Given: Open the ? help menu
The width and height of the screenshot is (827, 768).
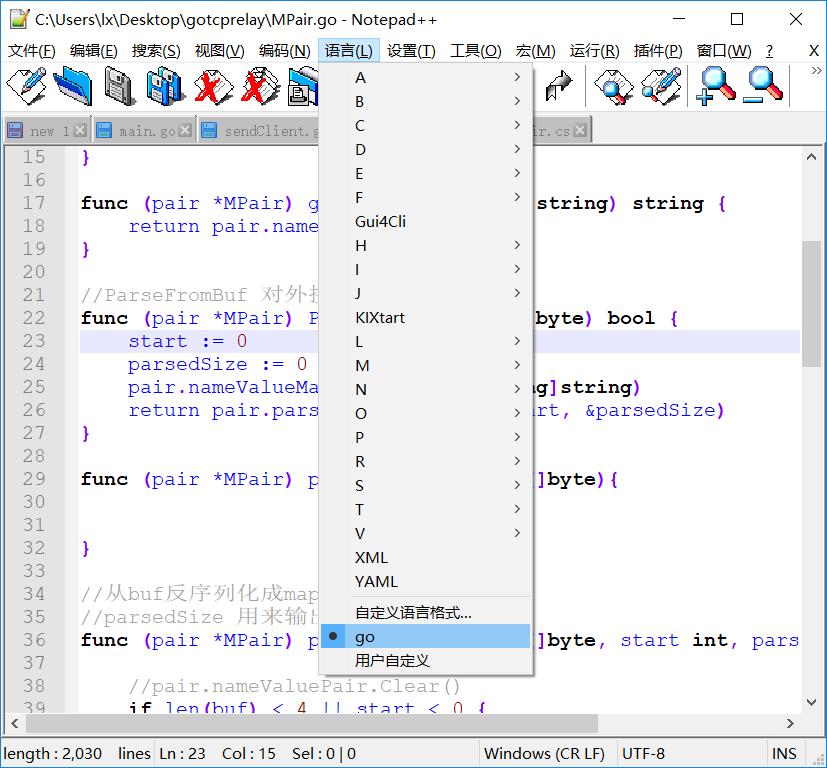Looking at the screenshot, I should [x=770, y=51].
